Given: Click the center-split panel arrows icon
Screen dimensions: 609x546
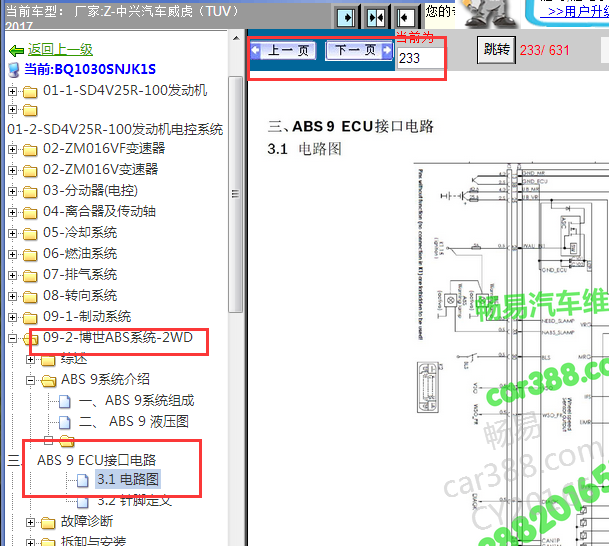Looking at the screenshot, I should pyautogui.click(x=376, y=17).
